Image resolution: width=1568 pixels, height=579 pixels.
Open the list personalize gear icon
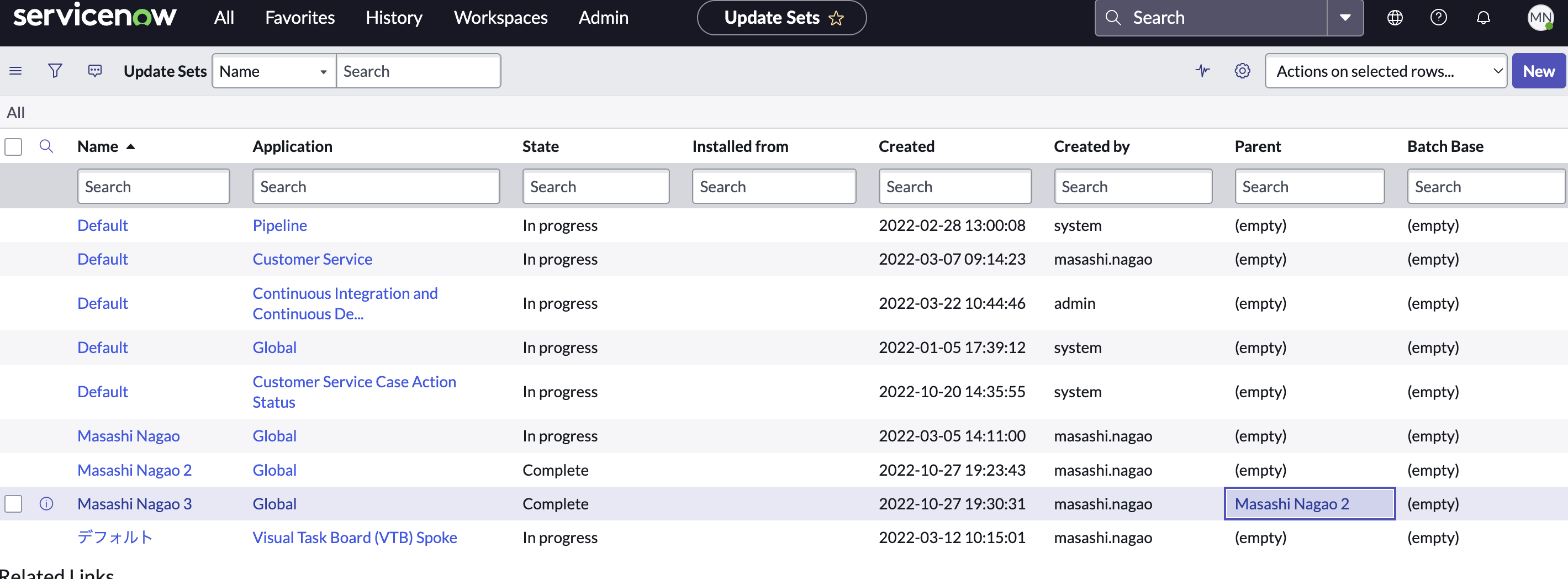(1242, 71)
